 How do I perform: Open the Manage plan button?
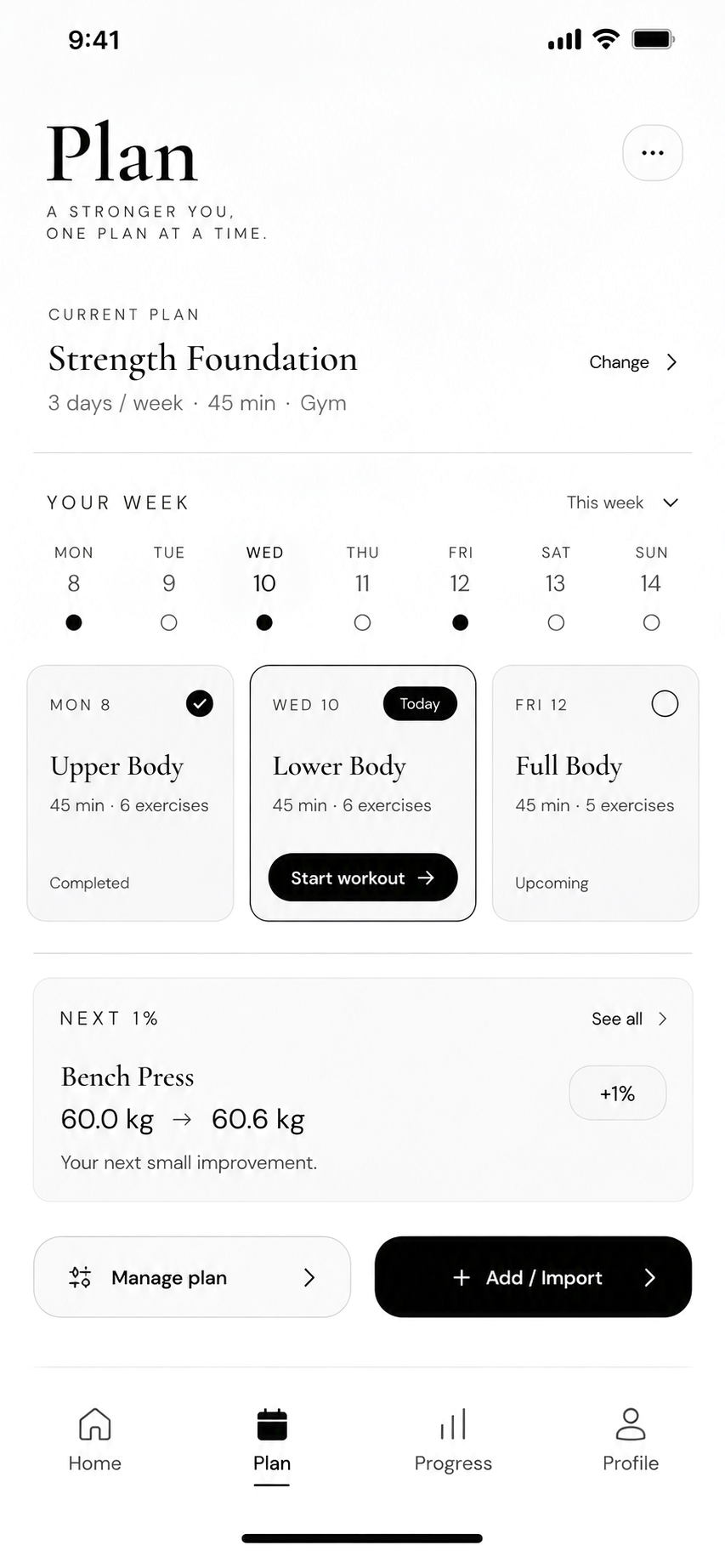pyautogui.click(x=192, y=1277)
